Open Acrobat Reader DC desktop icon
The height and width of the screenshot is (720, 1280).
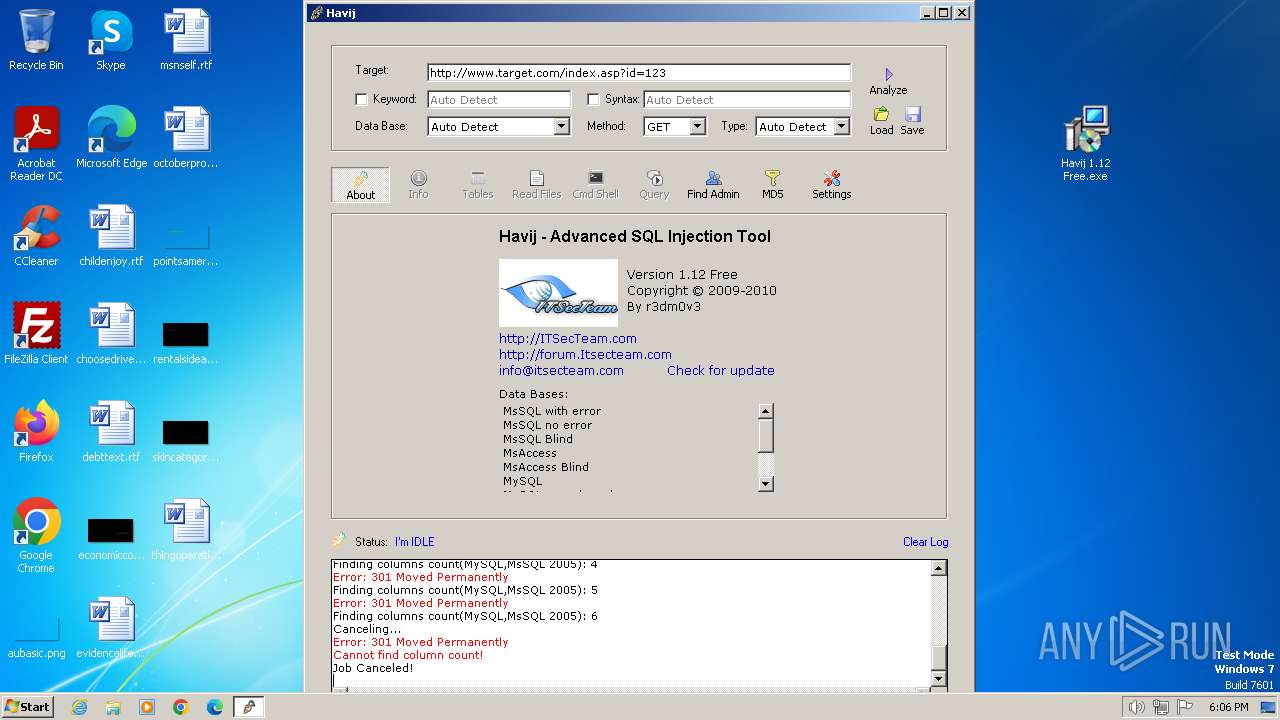pyautogui.click(x=36, y=144)
